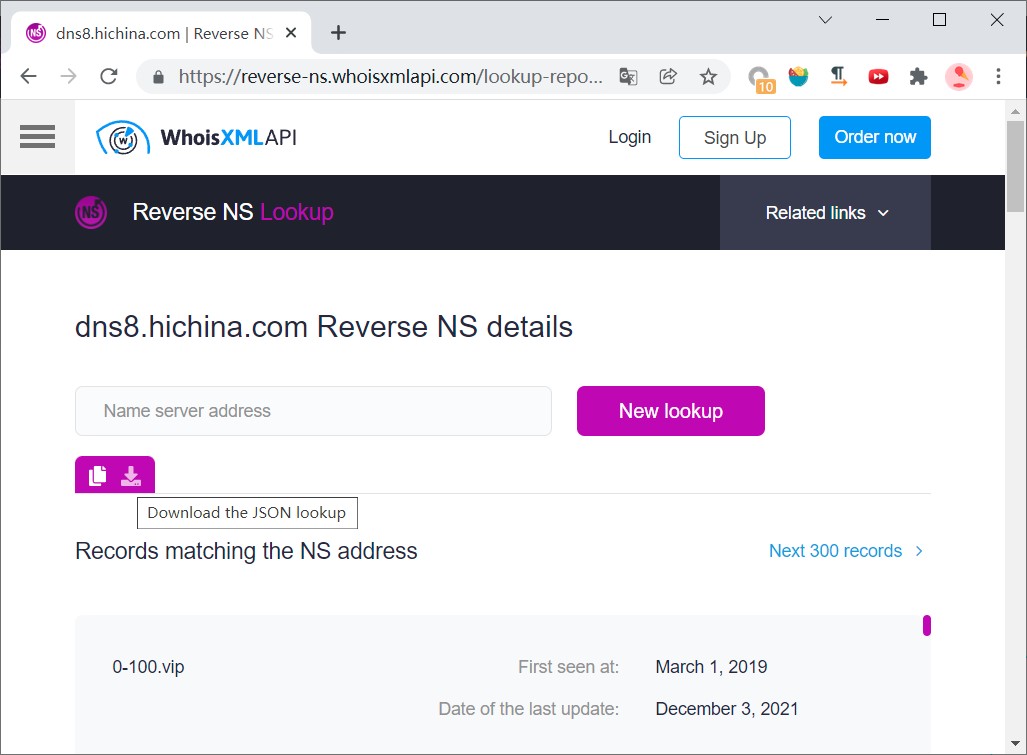Bookmark this page with the star
Image resolution: width=1027 pixels, height=755 pixels.
coord(708,77)
